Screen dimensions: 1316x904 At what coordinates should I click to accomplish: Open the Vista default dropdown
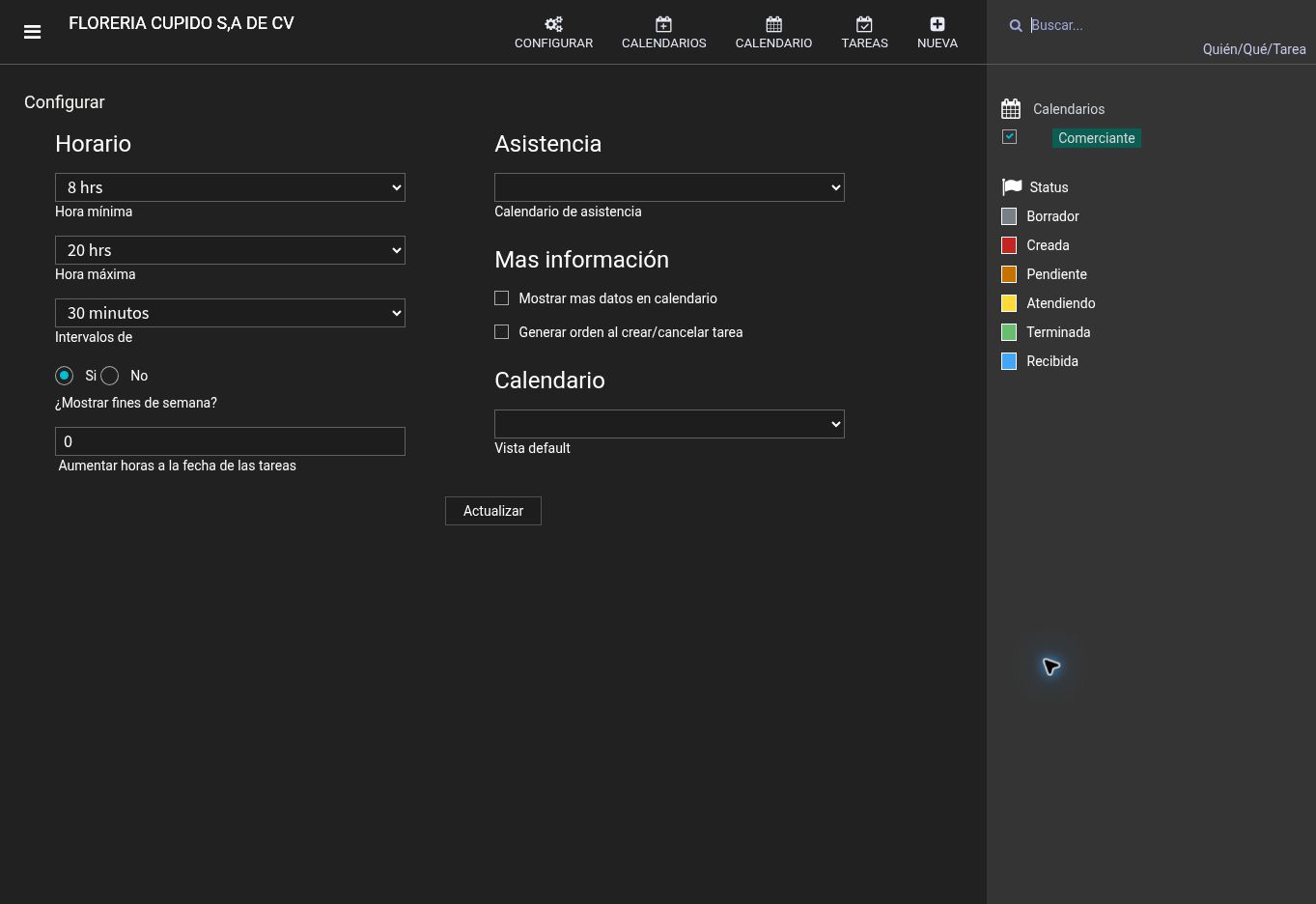[x=669, y=424]
